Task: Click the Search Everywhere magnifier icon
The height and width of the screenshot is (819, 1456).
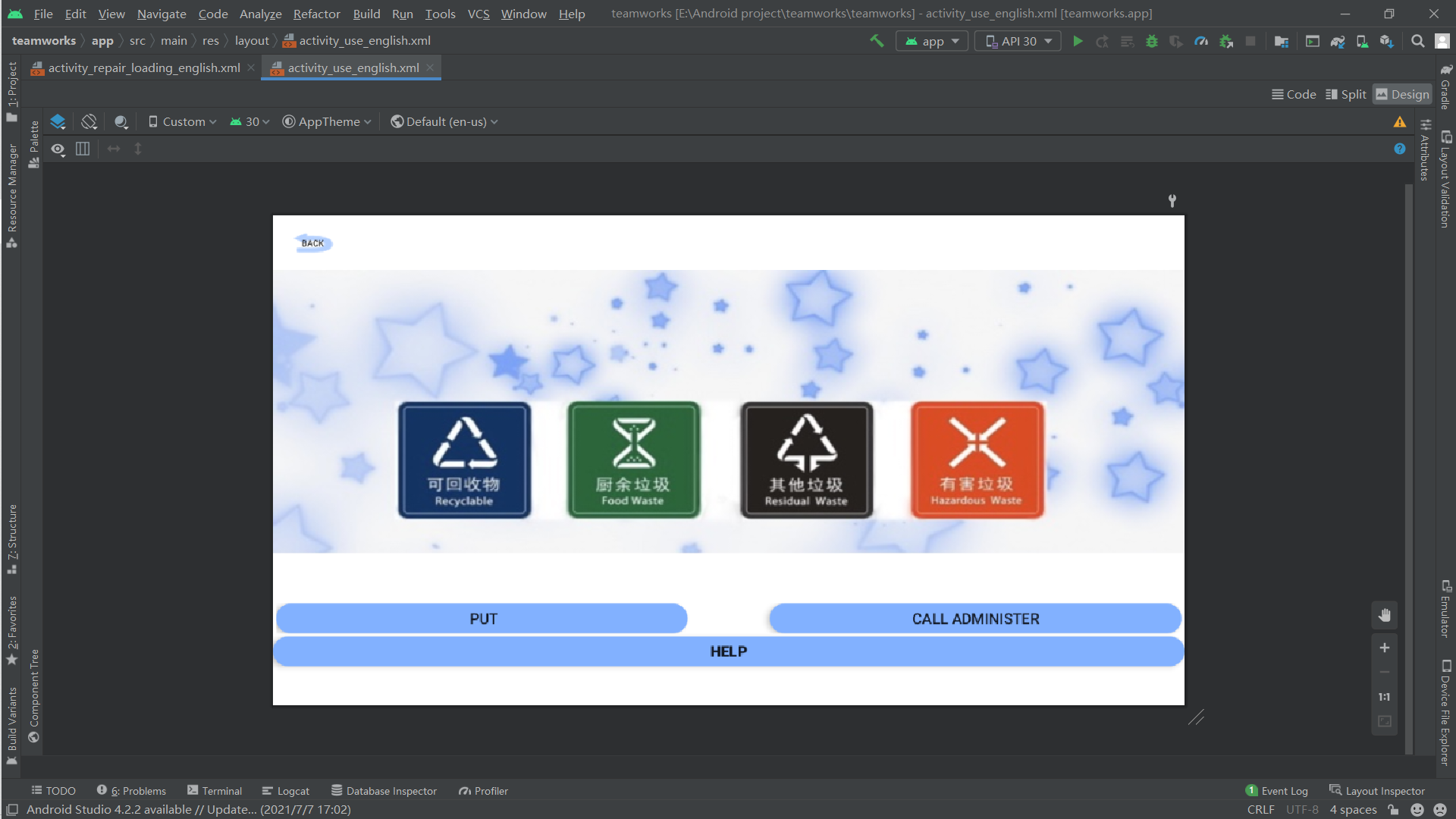Action: tap(1417, 41)
